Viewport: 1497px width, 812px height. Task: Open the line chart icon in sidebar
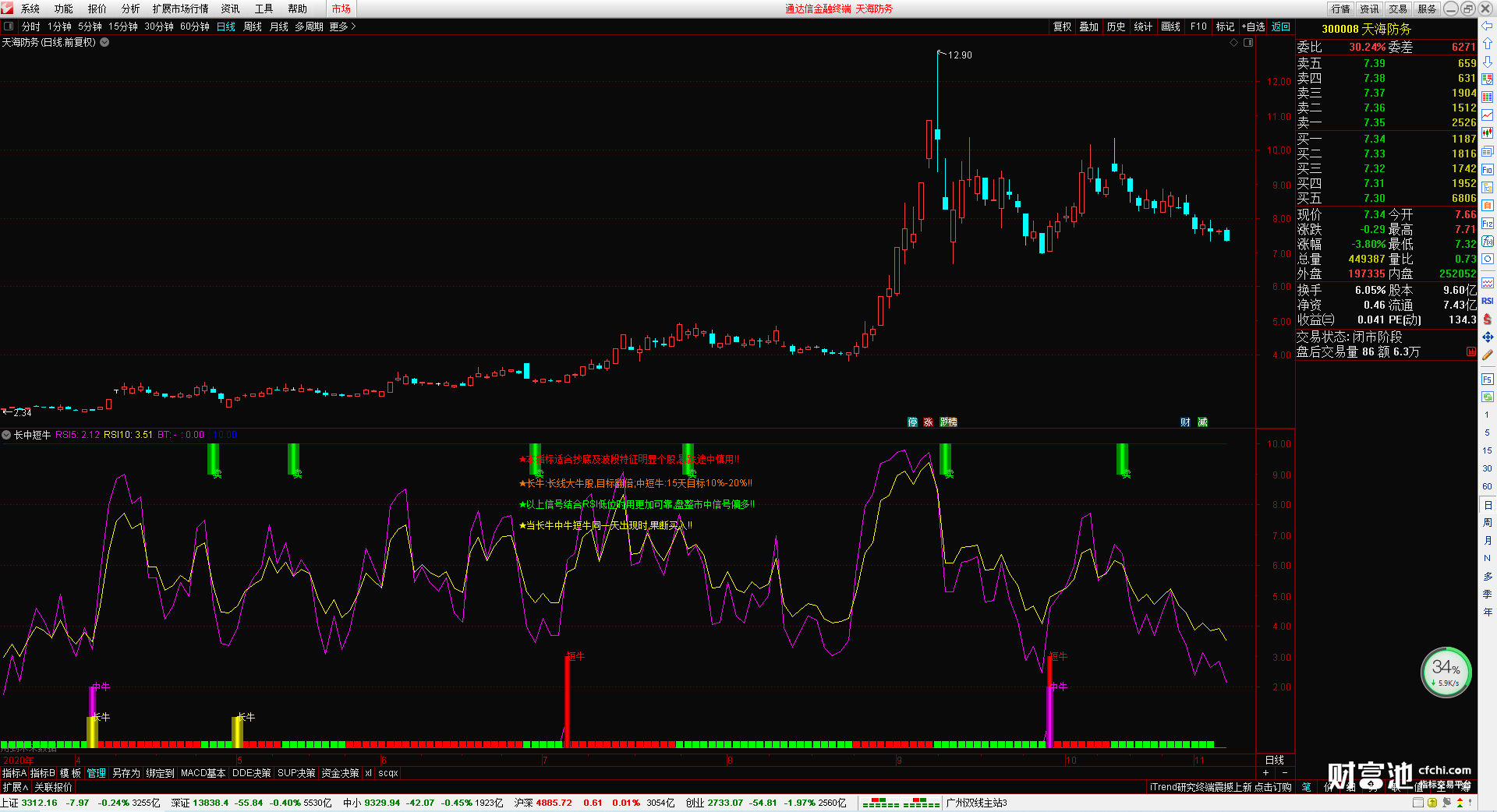[x=1488, y=115]
